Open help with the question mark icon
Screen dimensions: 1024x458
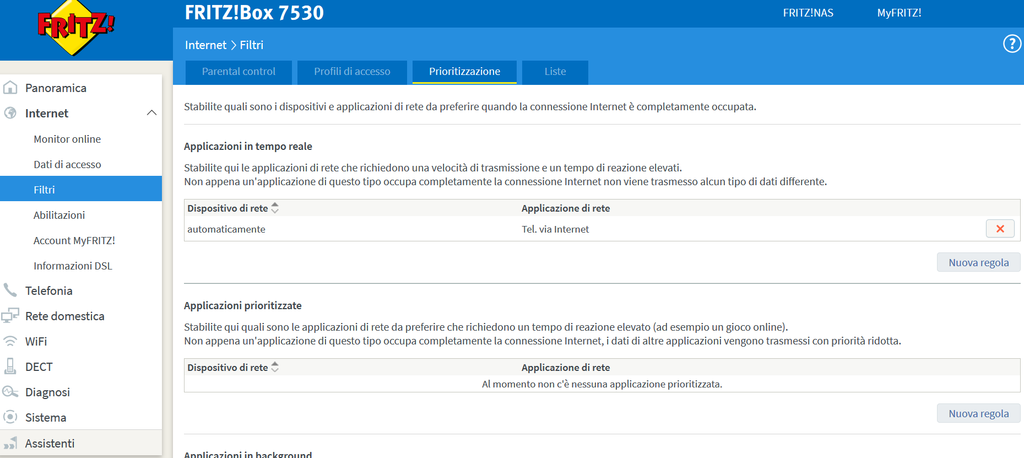point(1011,44)
